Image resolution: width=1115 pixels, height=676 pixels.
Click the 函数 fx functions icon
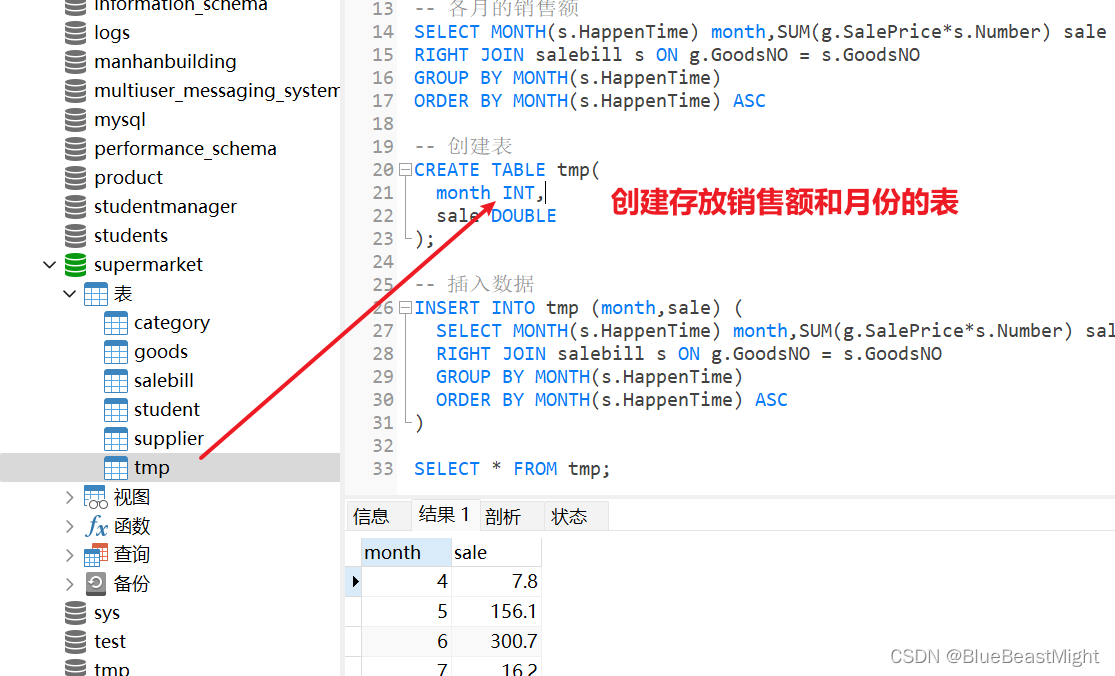(97, 526)
